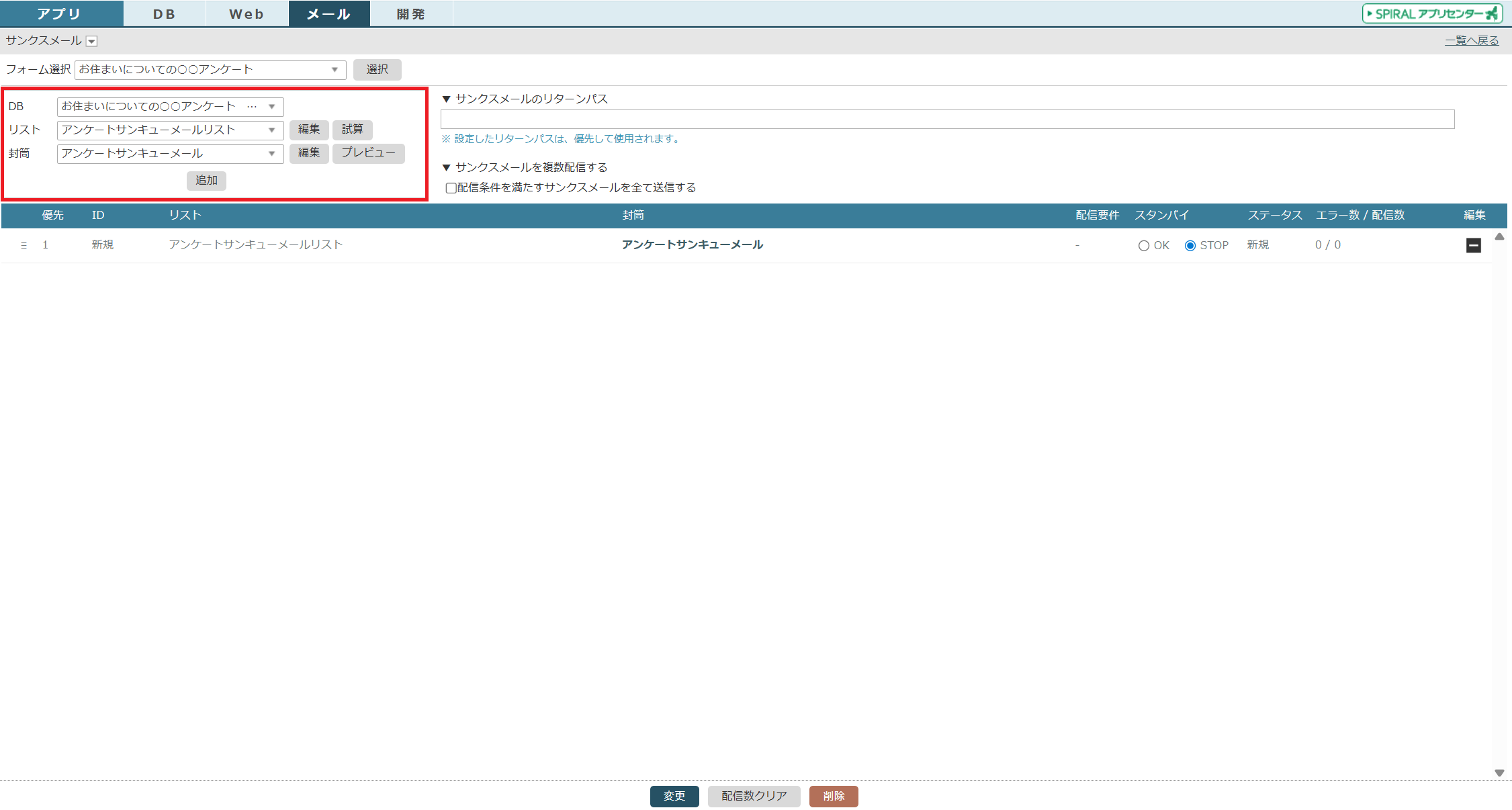Open the リスト dropdown

170,130
